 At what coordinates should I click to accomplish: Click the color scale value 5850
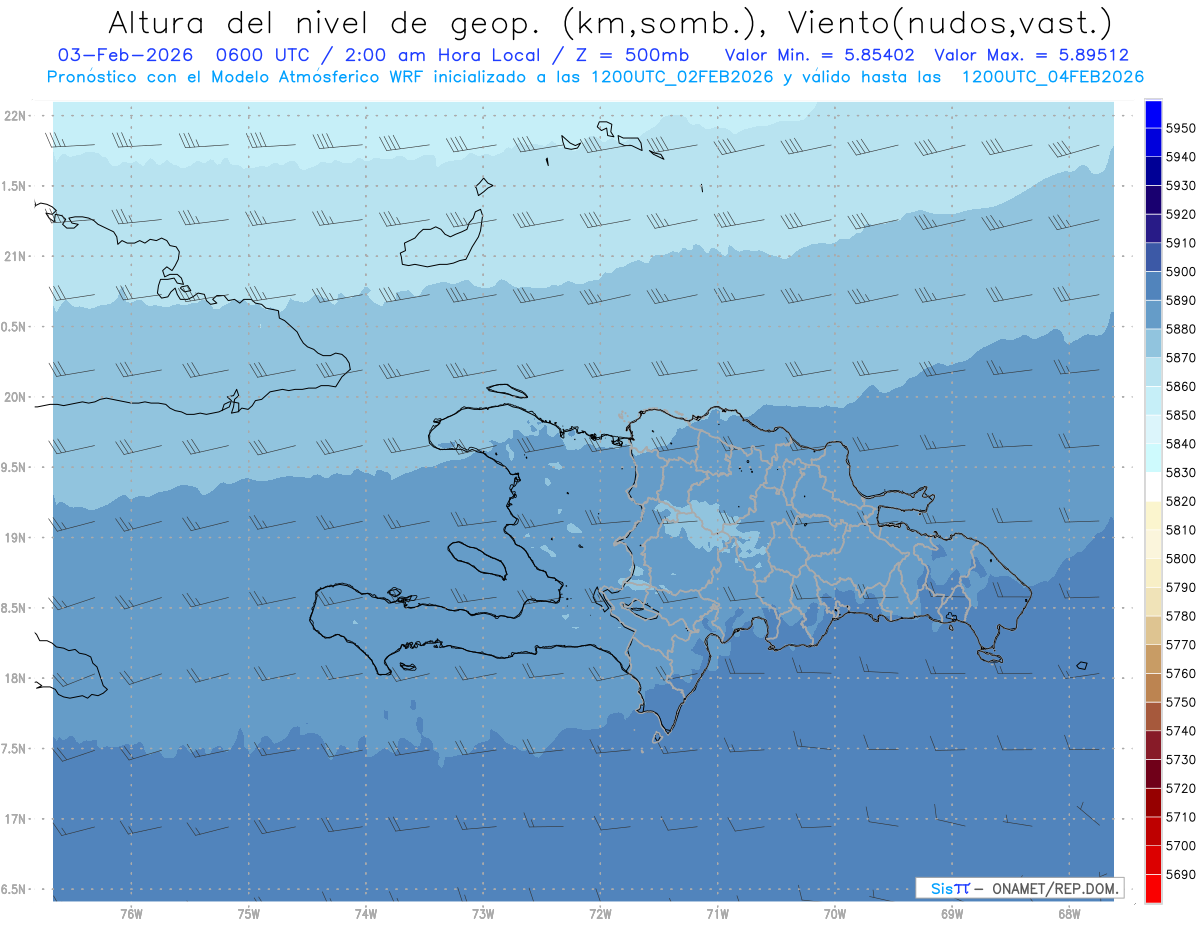click(x=1180, y=415)
